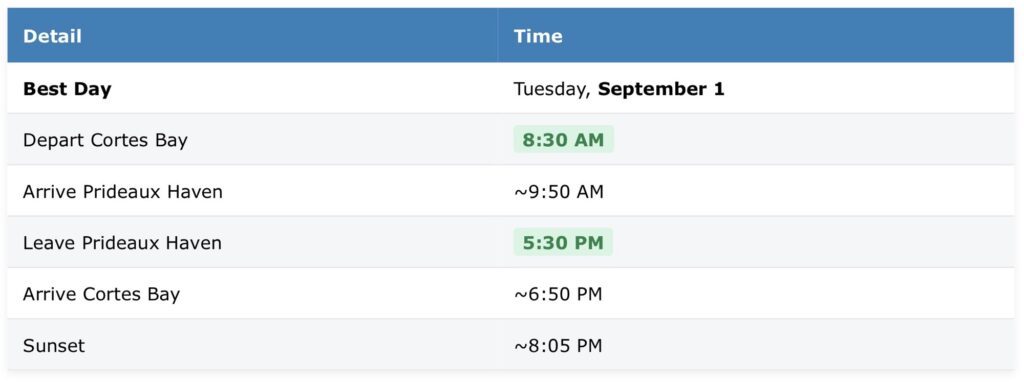Viewport: 1024px width, 382px height.
Task: Click the word Tuesday in Best Day row
Action: click(x=551, y=89)
